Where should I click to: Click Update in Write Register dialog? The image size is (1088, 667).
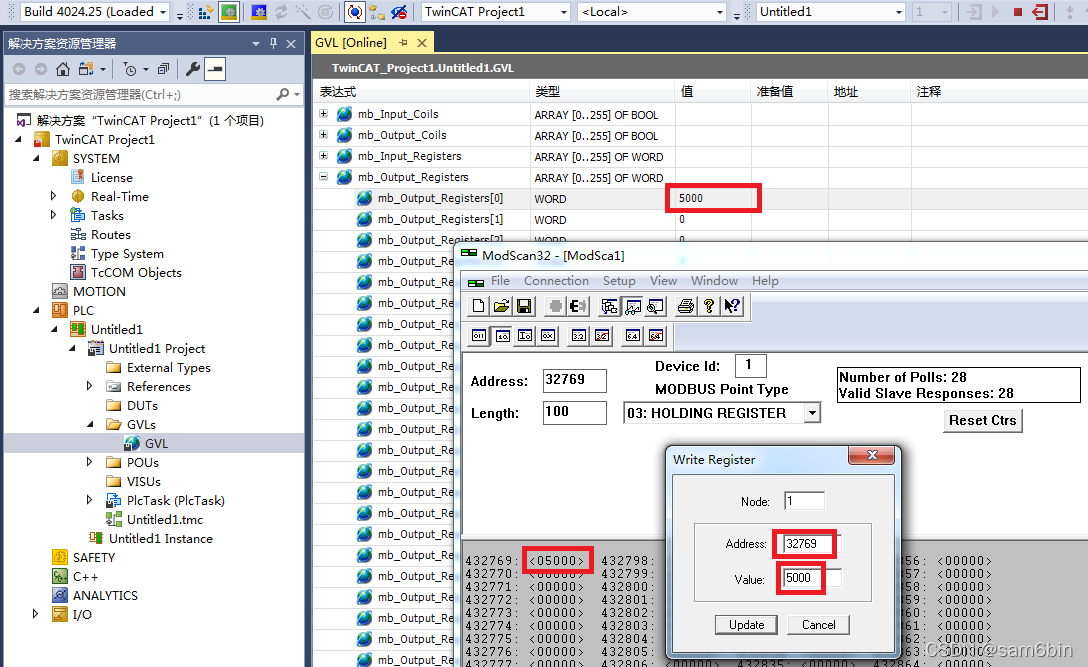pos(747,625)
